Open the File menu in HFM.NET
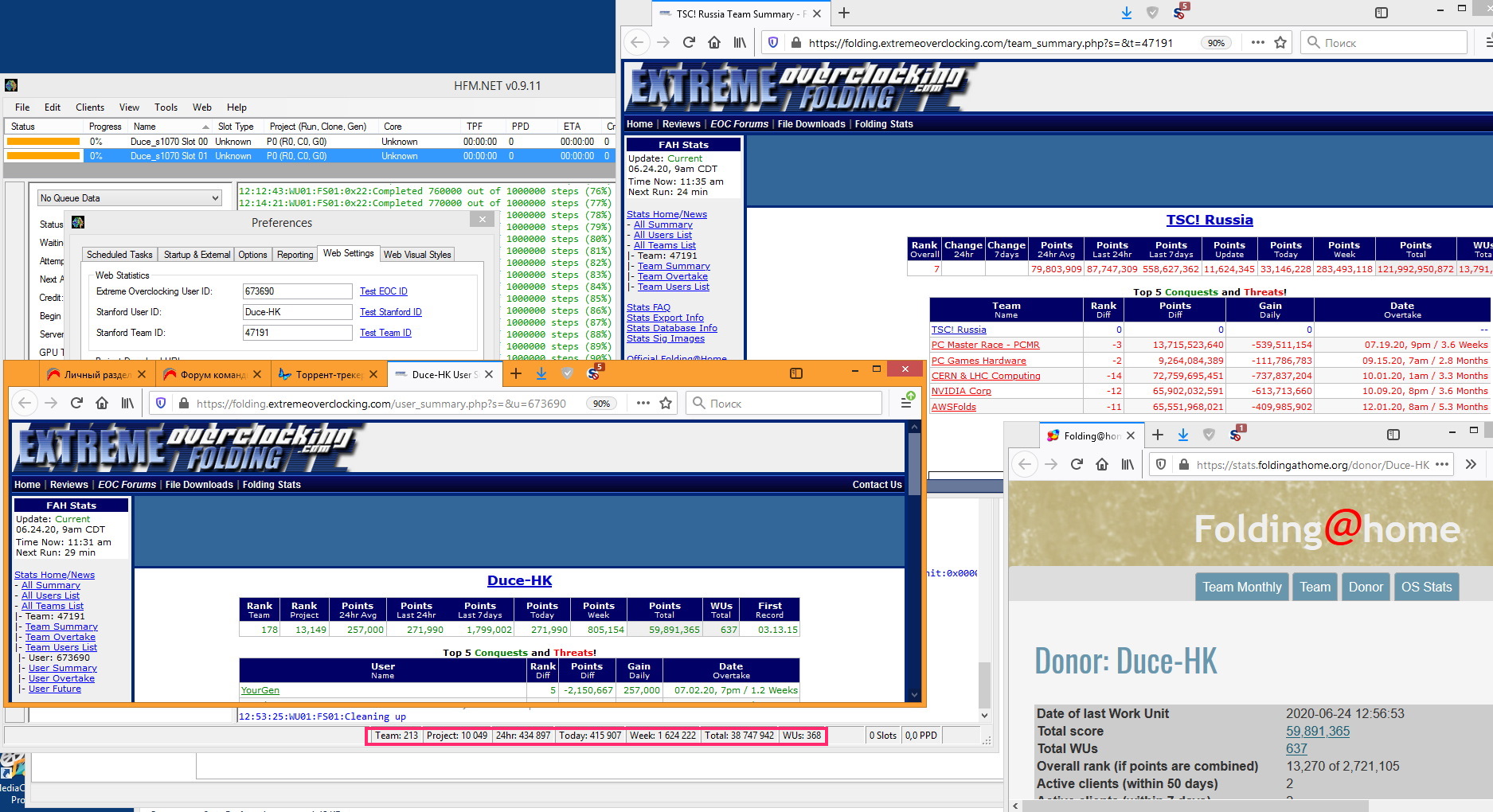The height and width of the screenshot is (812, 1493). coord(22,107)
